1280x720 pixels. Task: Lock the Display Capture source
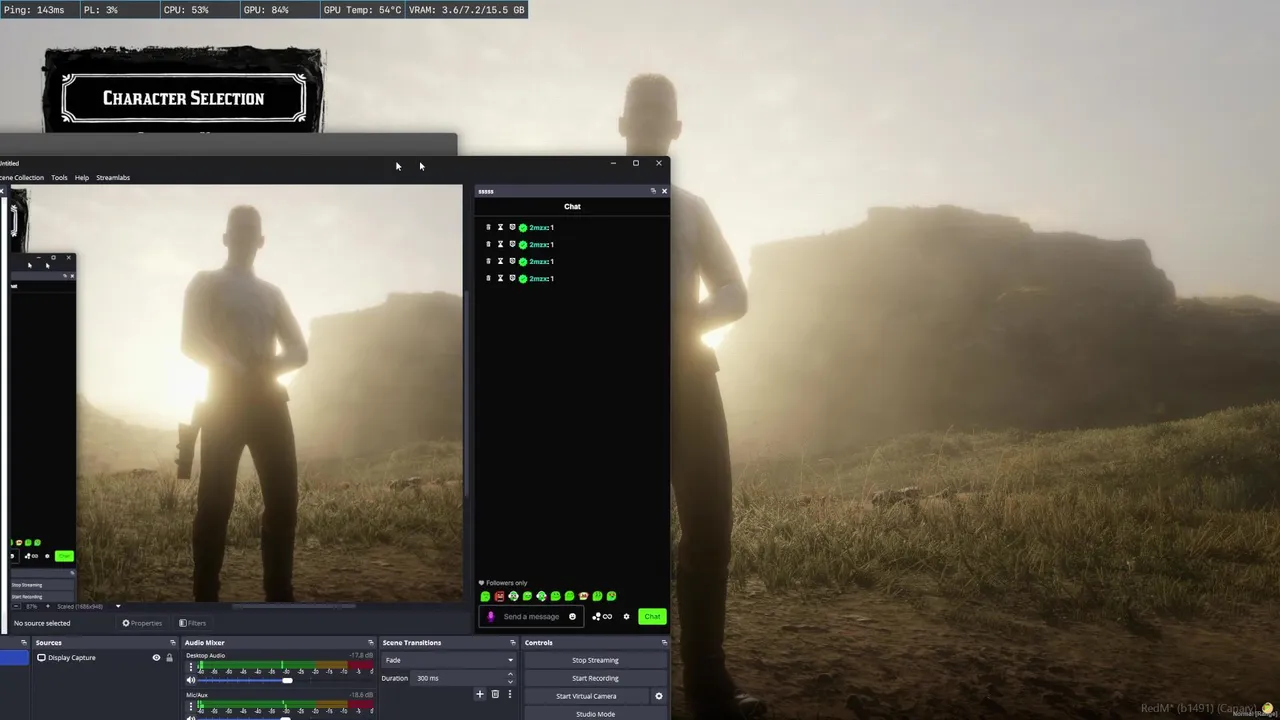[x=169, y=658]
